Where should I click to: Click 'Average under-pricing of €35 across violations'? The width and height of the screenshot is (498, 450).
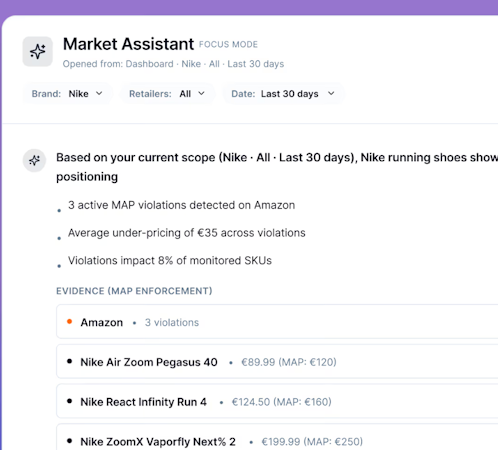(x=187, y=233)
